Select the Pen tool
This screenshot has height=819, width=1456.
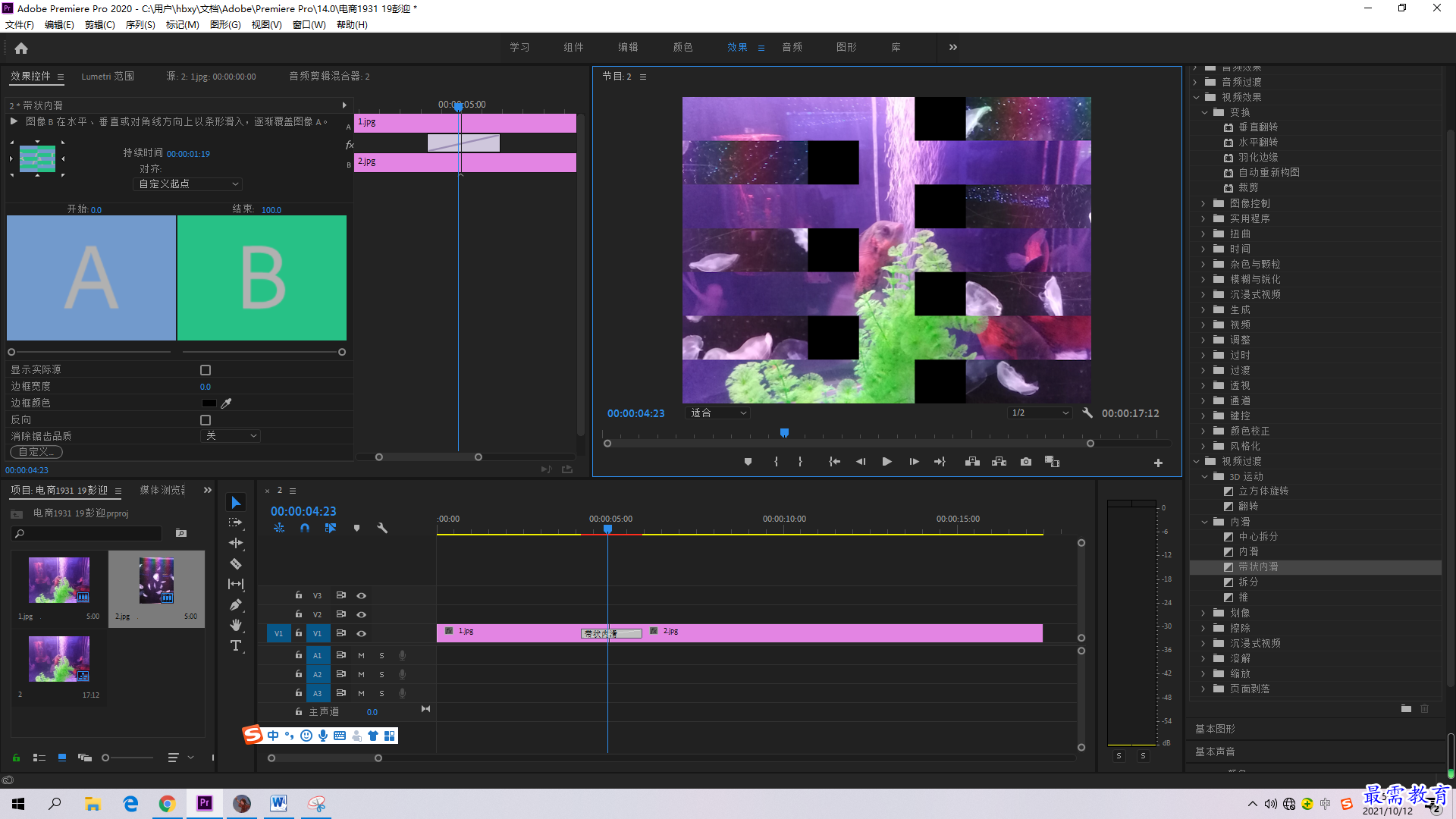click(236, 604)
